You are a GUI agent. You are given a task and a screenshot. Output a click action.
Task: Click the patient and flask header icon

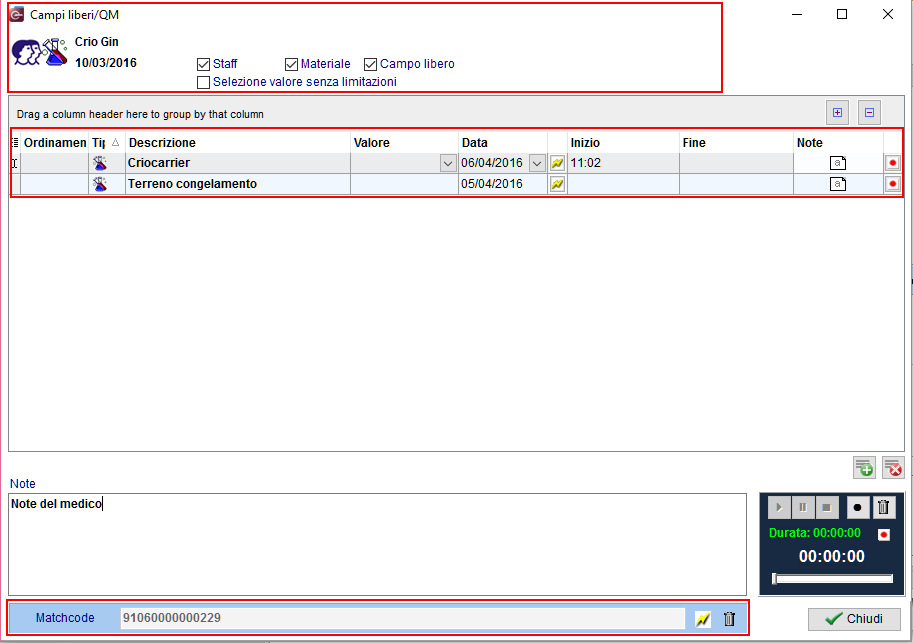click(40, 52)
